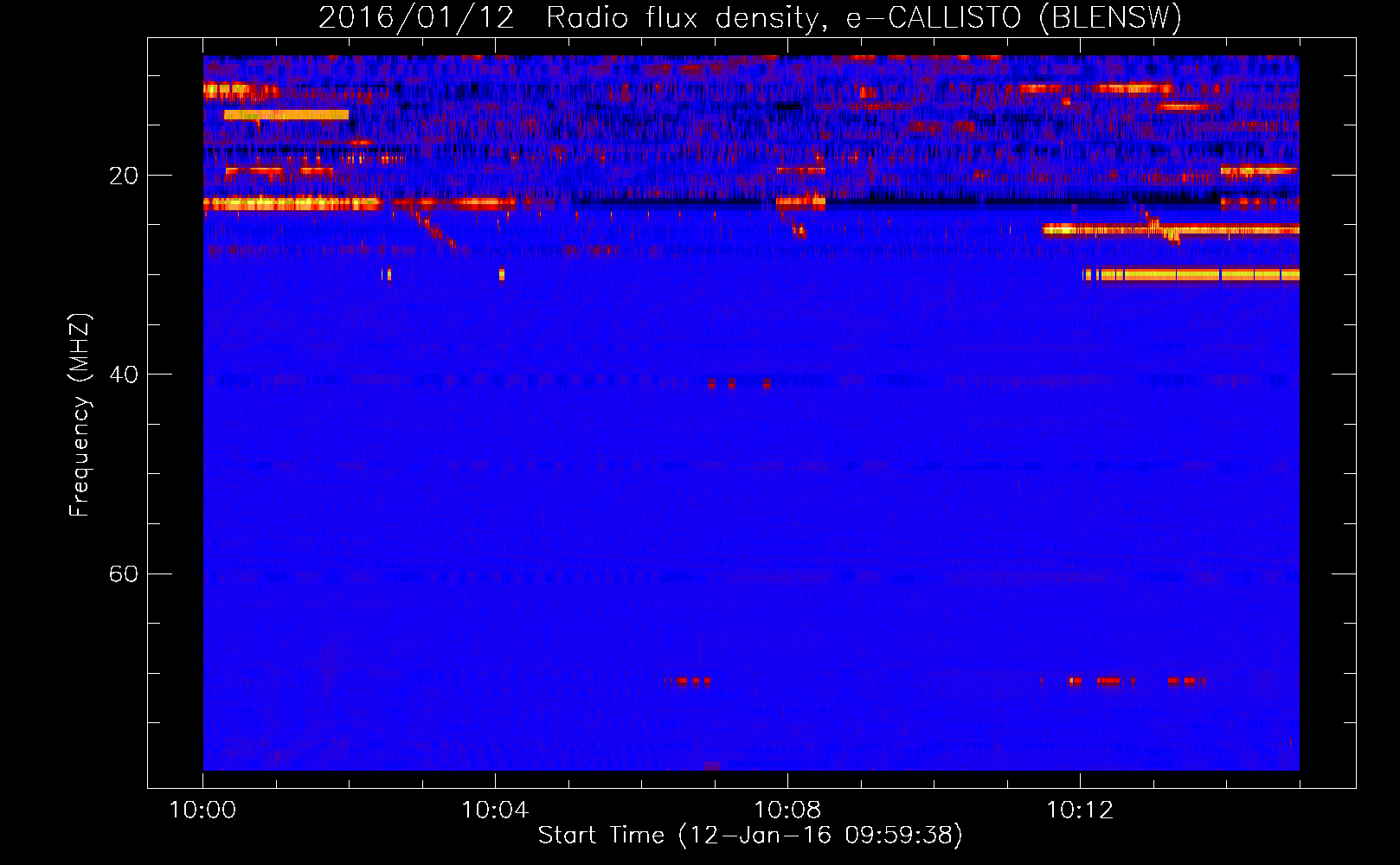Click the 10:00 time tick label
Screen dimensions: 1400x865
pyautogui.click(x=202, y=811)
